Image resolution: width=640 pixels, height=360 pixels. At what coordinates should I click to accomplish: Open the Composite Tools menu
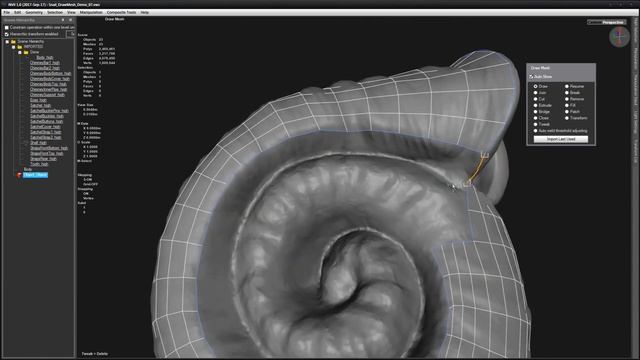pos(121,12)
